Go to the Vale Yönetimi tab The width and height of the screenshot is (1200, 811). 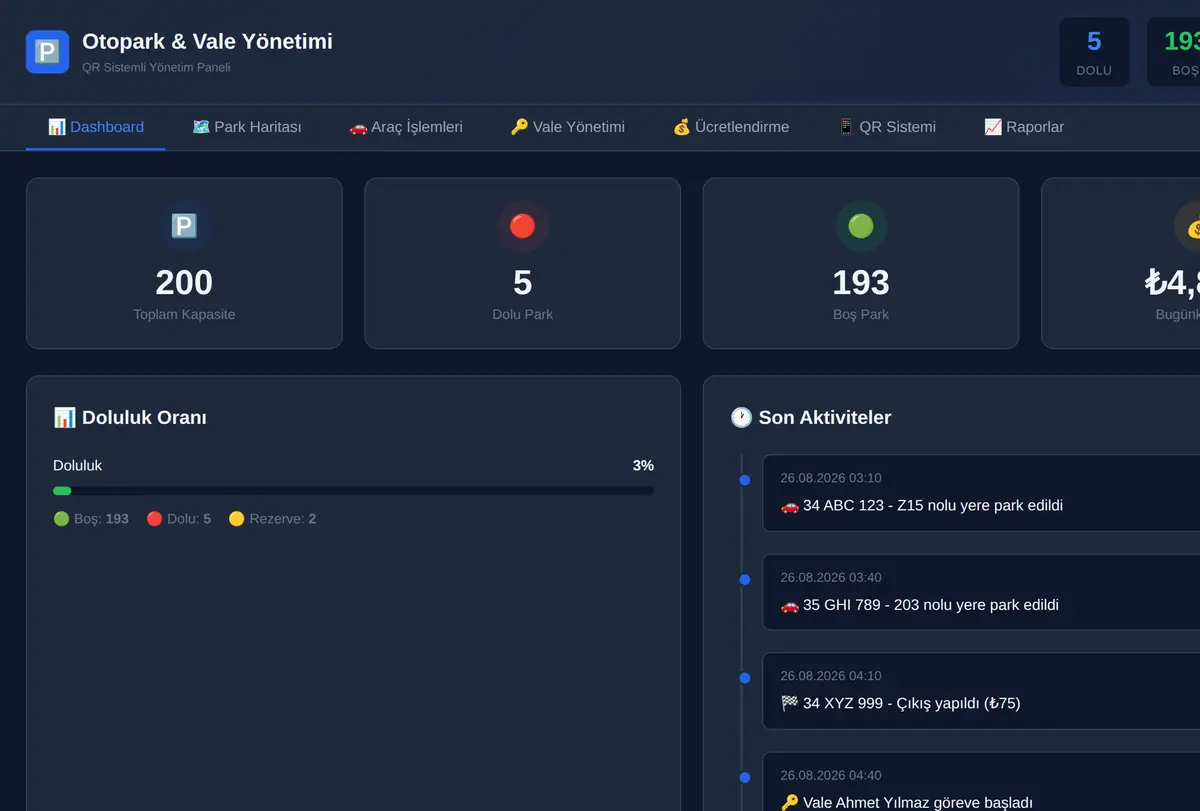pos(567,127)
